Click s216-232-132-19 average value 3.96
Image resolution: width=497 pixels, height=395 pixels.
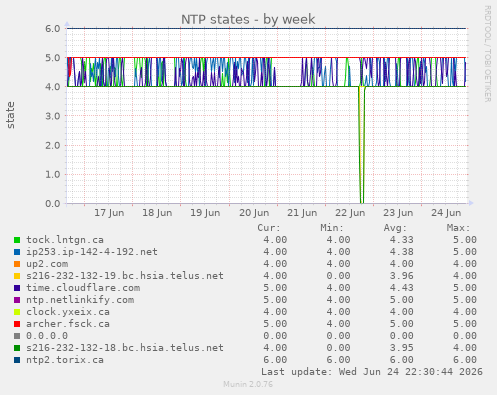(x=401, y=276)
